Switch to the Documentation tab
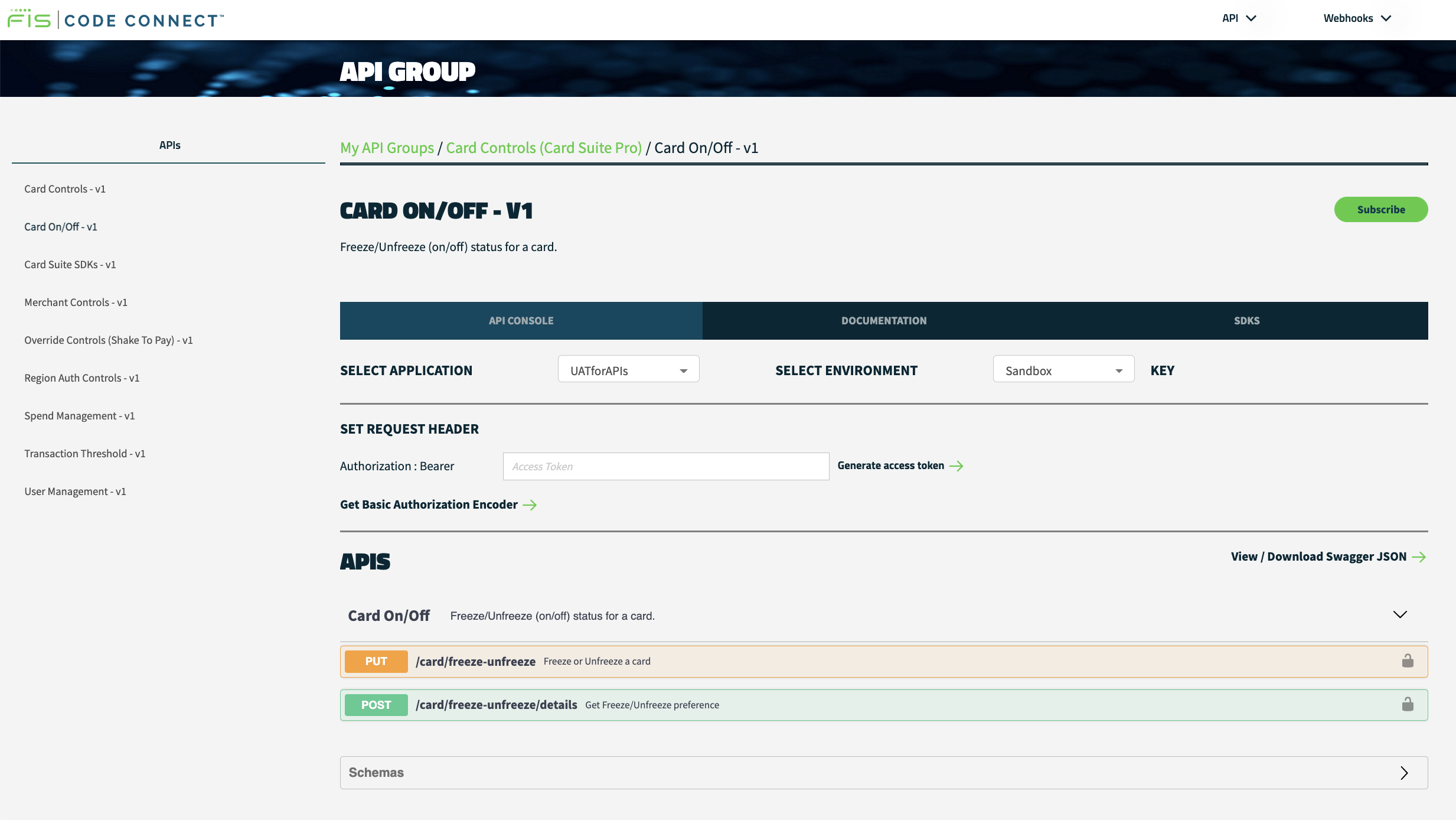This screenshot has height=820, width=1456. [x=883, y=320]
